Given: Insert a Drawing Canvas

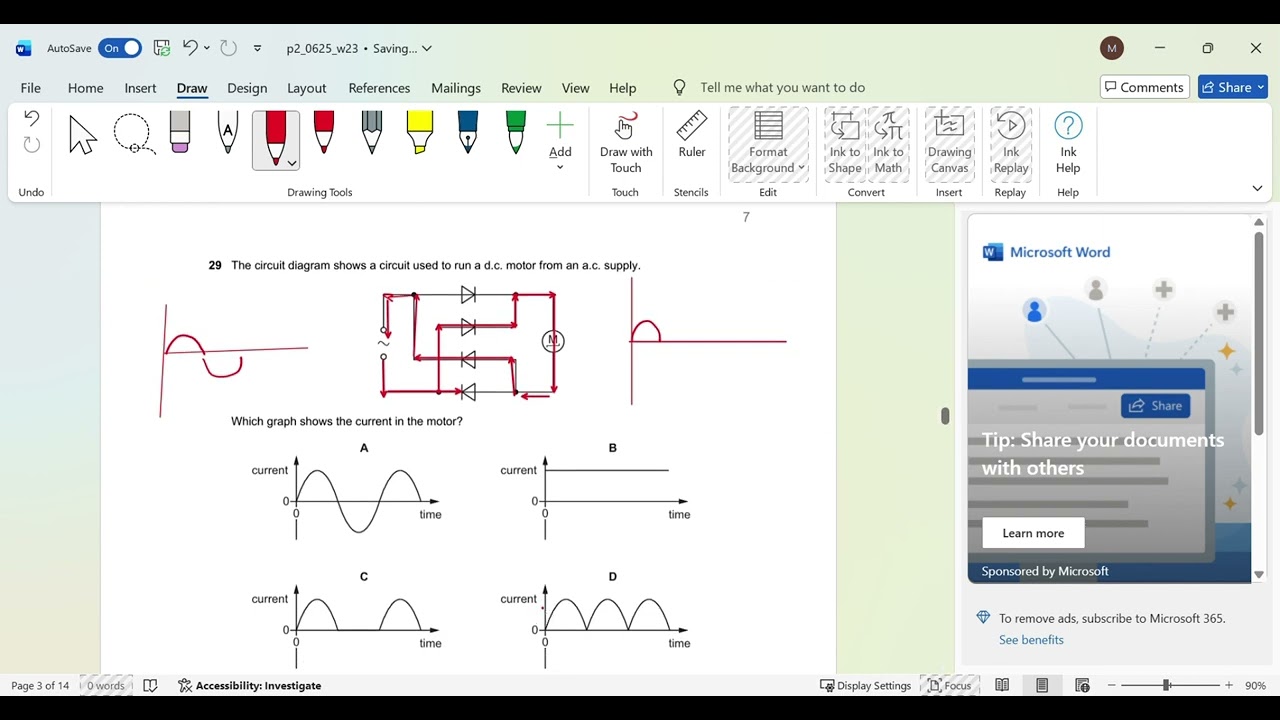Looking at the screenshot, I should 949,143.
